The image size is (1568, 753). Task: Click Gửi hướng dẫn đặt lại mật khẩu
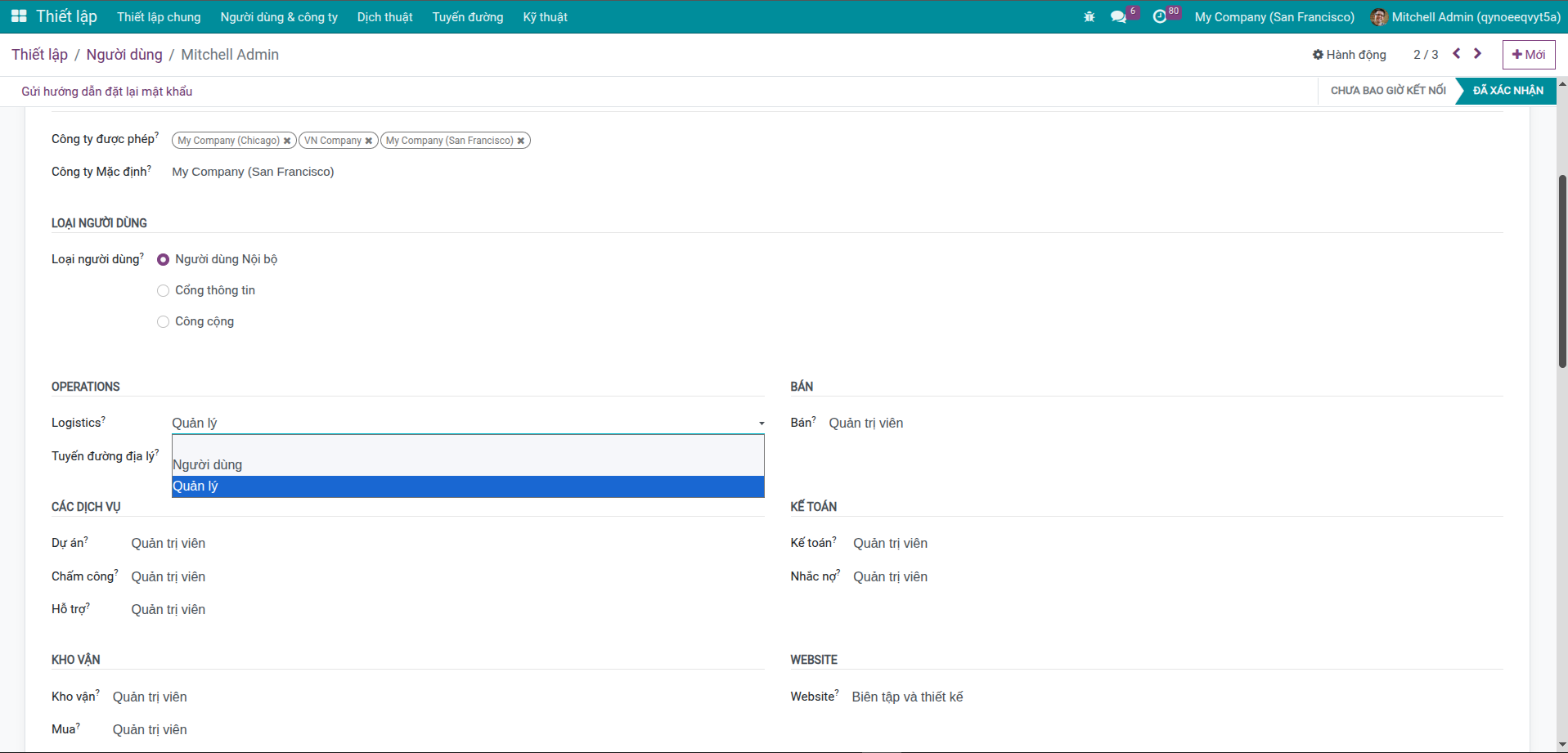(x=107, y=92)
